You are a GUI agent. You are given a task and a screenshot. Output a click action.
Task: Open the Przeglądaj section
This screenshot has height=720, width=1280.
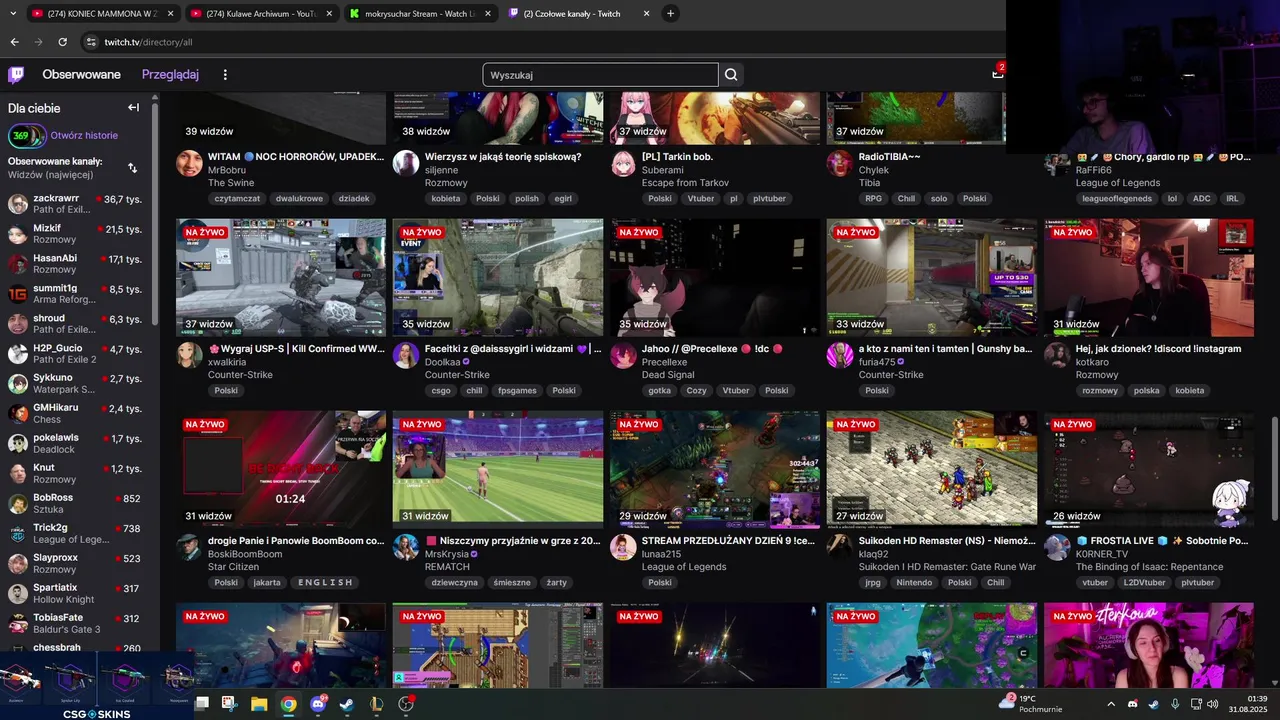tap(170, 75)
